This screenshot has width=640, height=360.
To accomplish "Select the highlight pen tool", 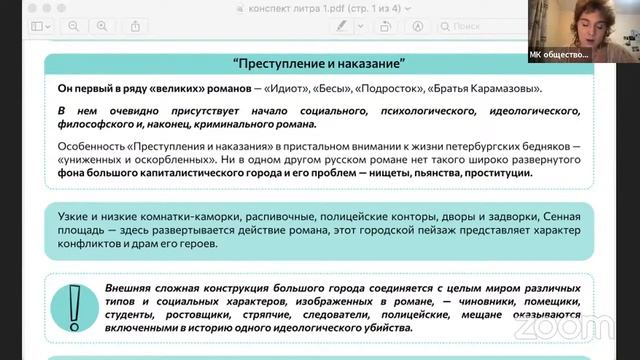I will pyautogui.click(x=341, y=27).
